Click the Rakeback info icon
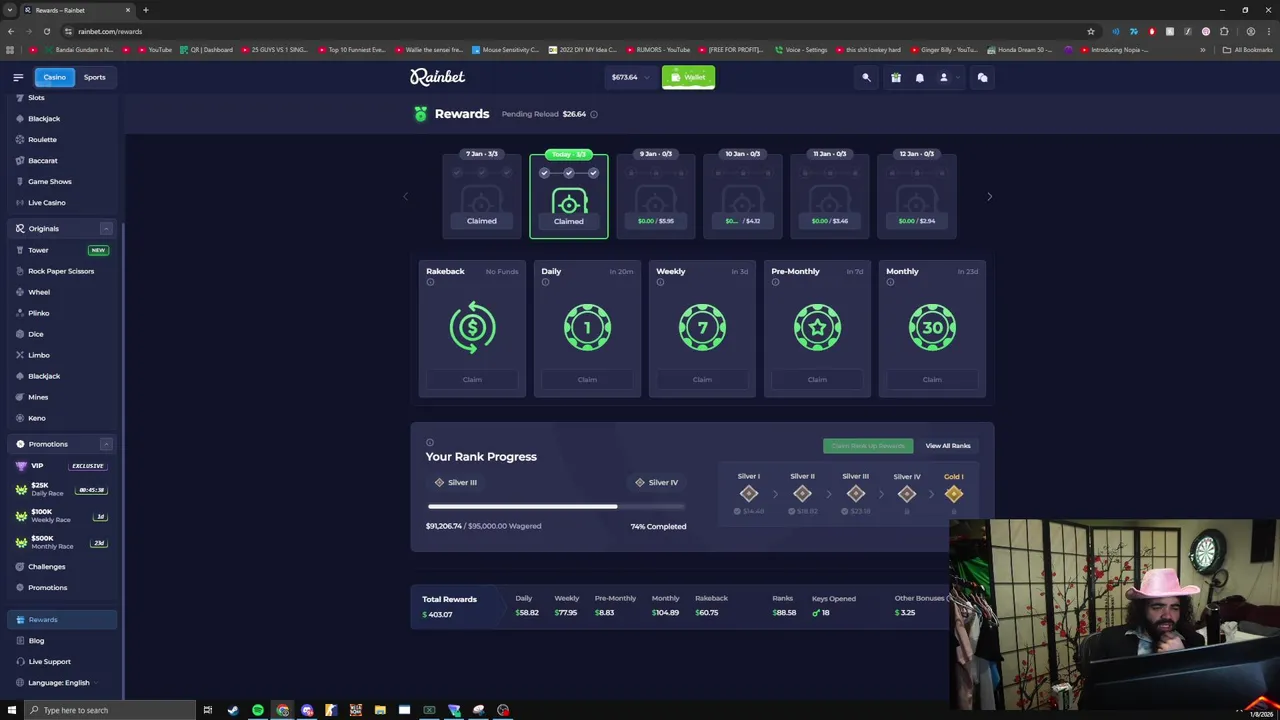 (430, 282)
